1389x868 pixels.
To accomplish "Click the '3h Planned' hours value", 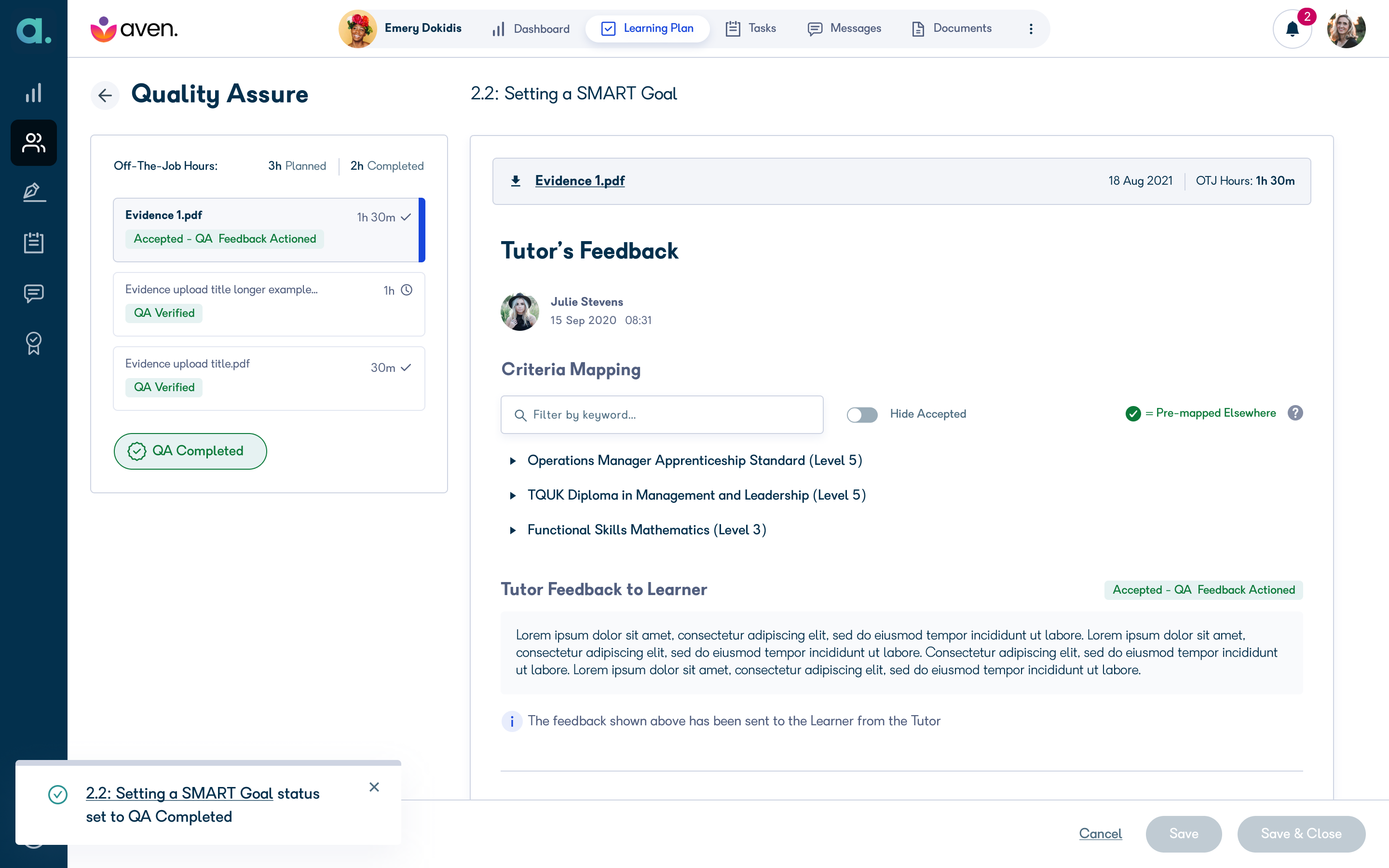I will [x=297, y=166].
